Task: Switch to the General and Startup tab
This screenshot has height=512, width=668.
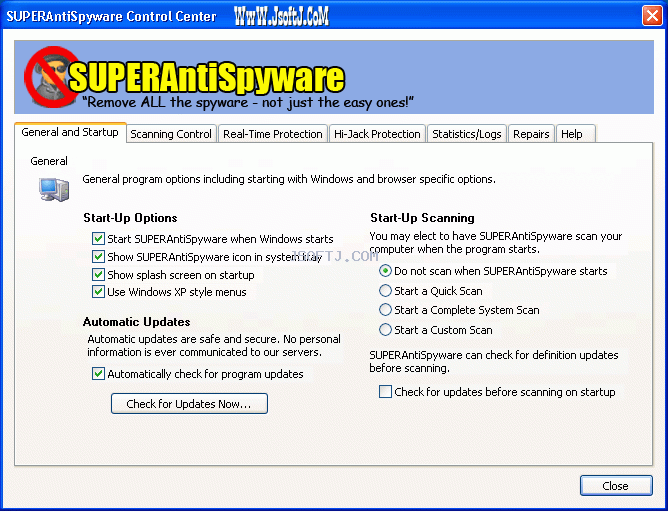Action: point(70,132)
